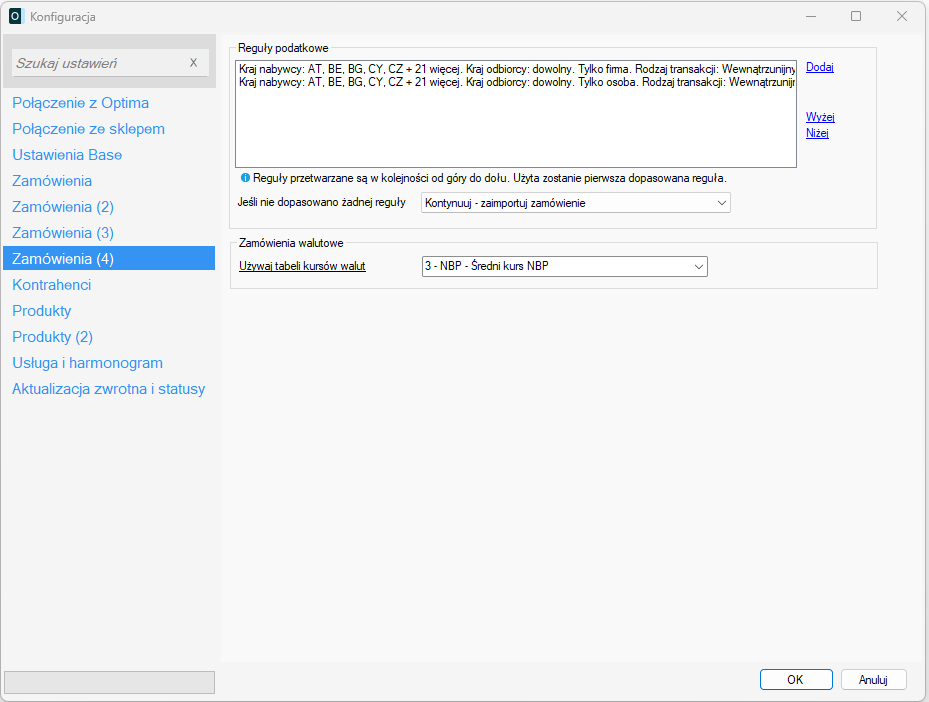Switch to Zamówienia (3) page

(x=63, y=233)
